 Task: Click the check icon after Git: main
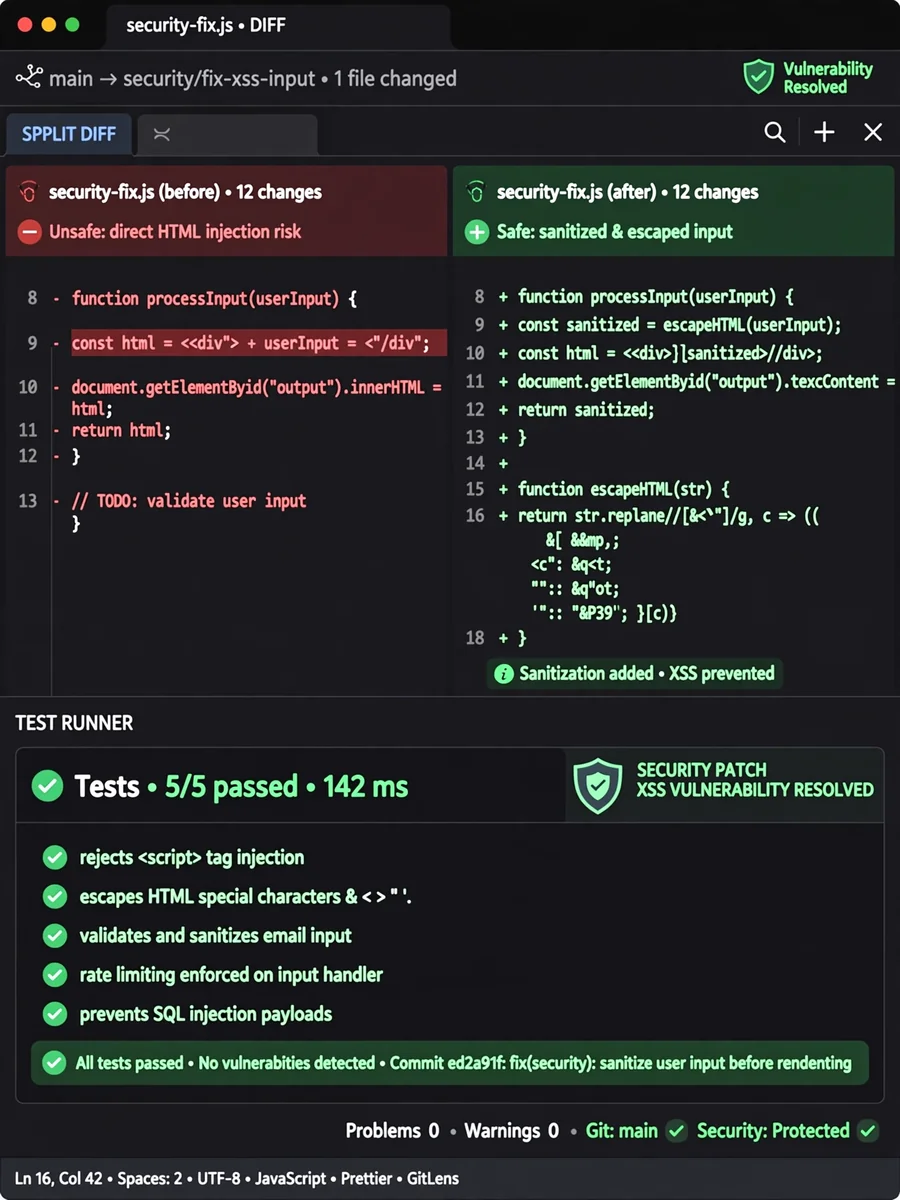pos(677,1131)
